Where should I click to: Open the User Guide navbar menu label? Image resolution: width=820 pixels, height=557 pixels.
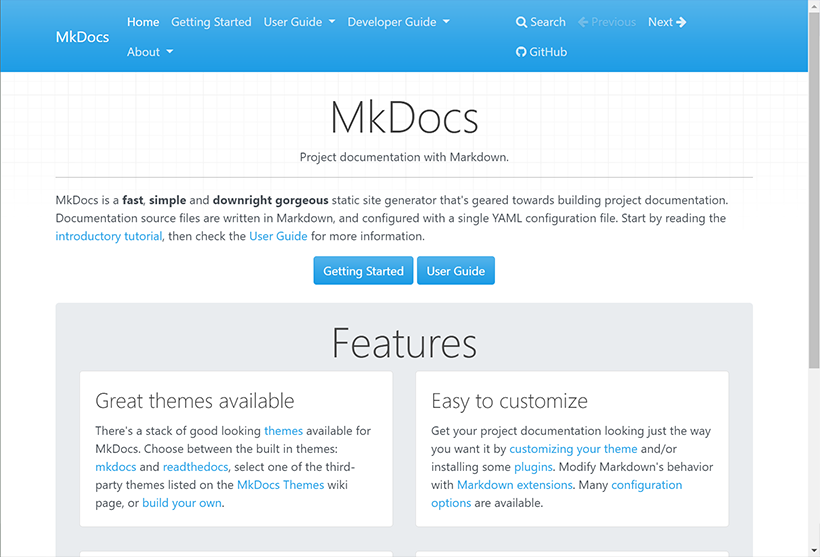point(293,22)
